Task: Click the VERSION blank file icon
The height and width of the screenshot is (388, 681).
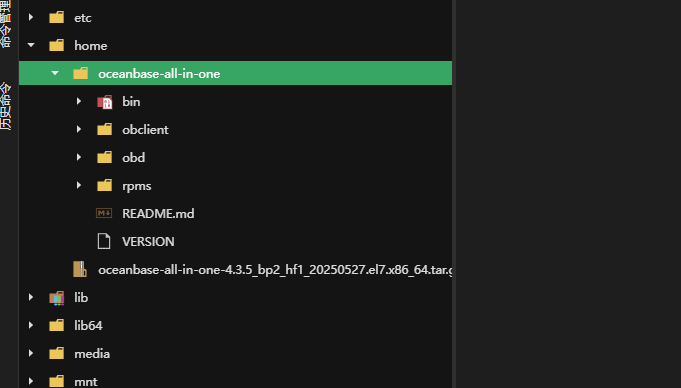Action: [104, 241]
